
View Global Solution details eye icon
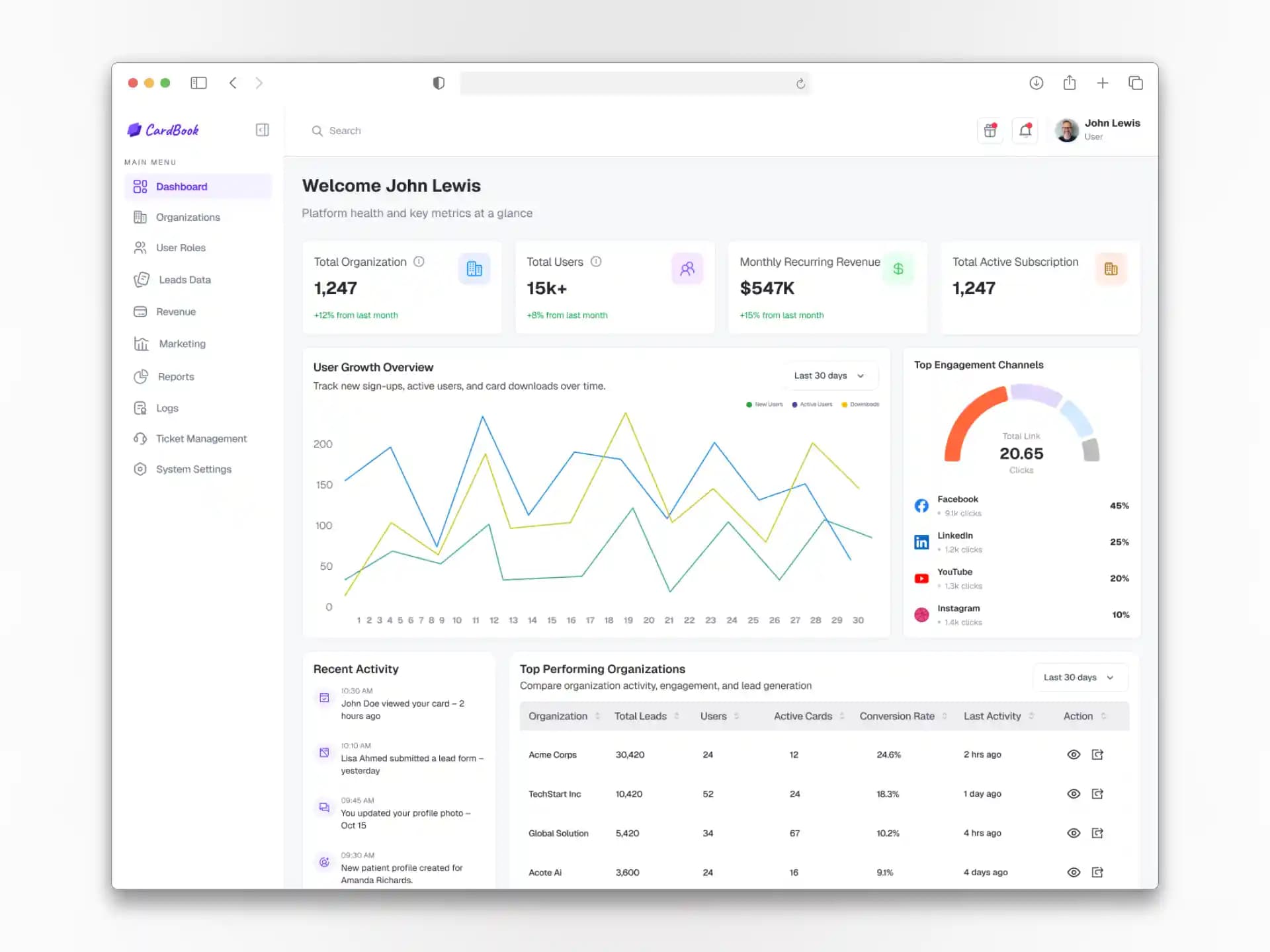[x=1074, y=833]
